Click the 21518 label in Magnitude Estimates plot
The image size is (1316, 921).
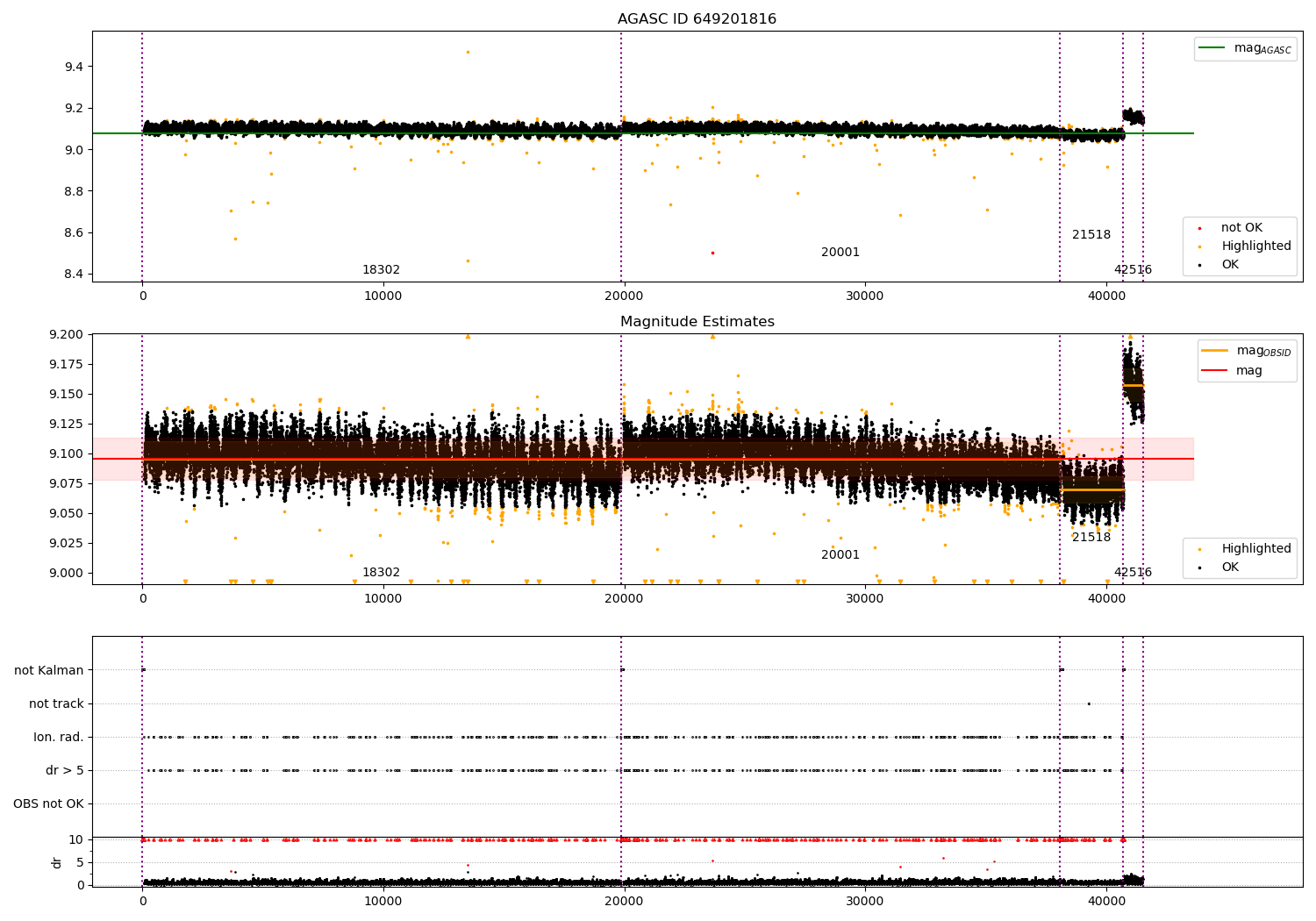[x=1091, y=538]
